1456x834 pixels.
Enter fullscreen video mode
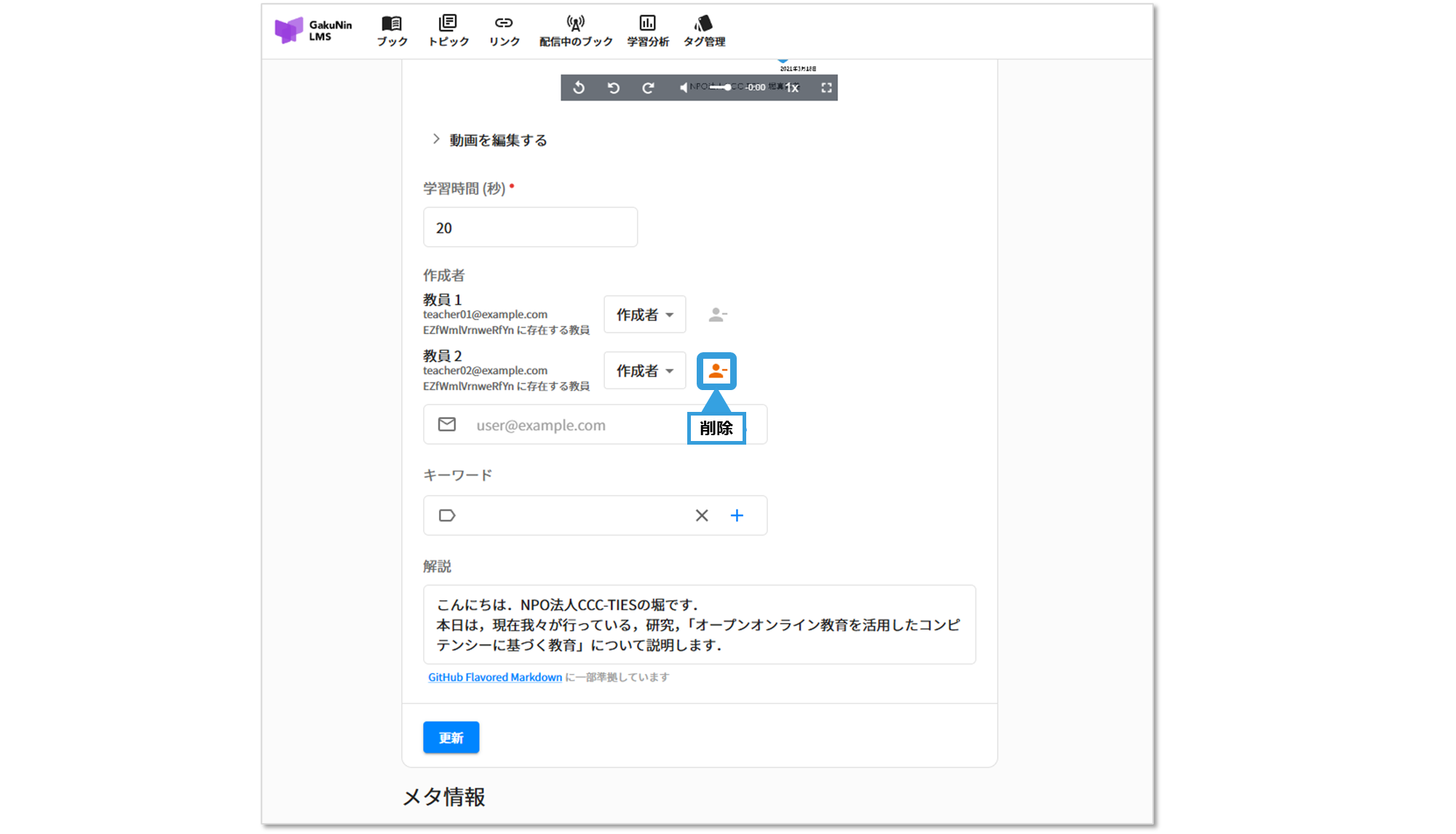pyautogui.click(x=826, y=88)
